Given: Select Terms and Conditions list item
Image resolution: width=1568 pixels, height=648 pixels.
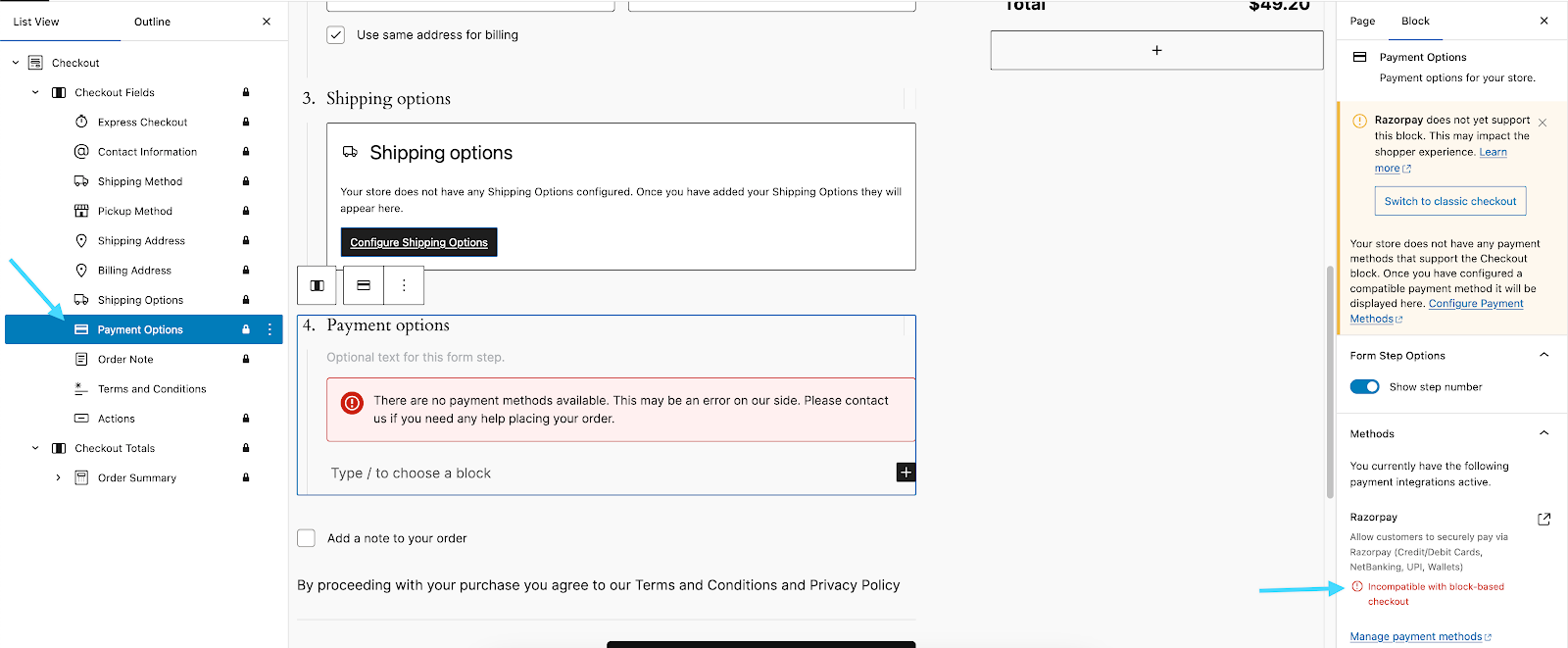Looking at the screenshot, I should pos(144,388).
